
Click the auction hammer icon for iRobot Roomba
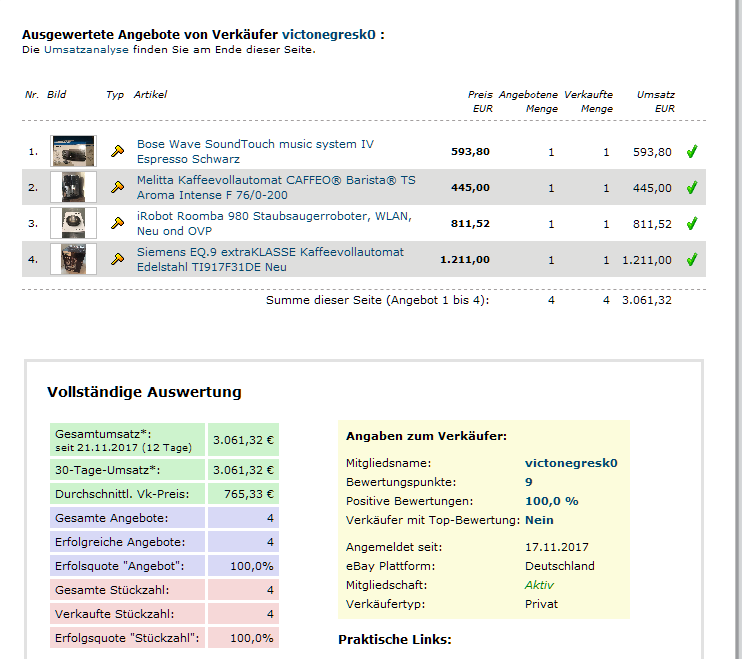point(117,223)
